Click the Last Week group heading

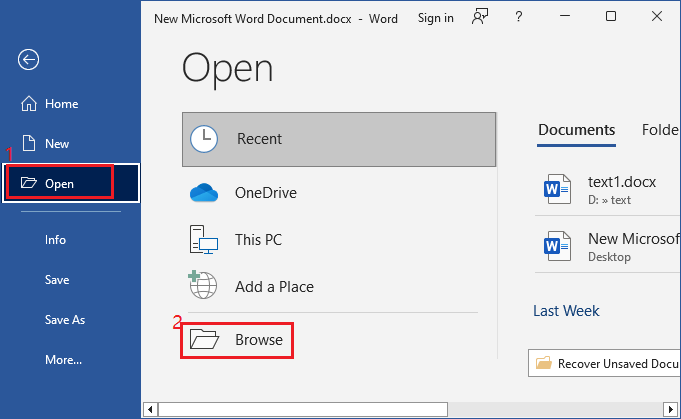point(566,311)
